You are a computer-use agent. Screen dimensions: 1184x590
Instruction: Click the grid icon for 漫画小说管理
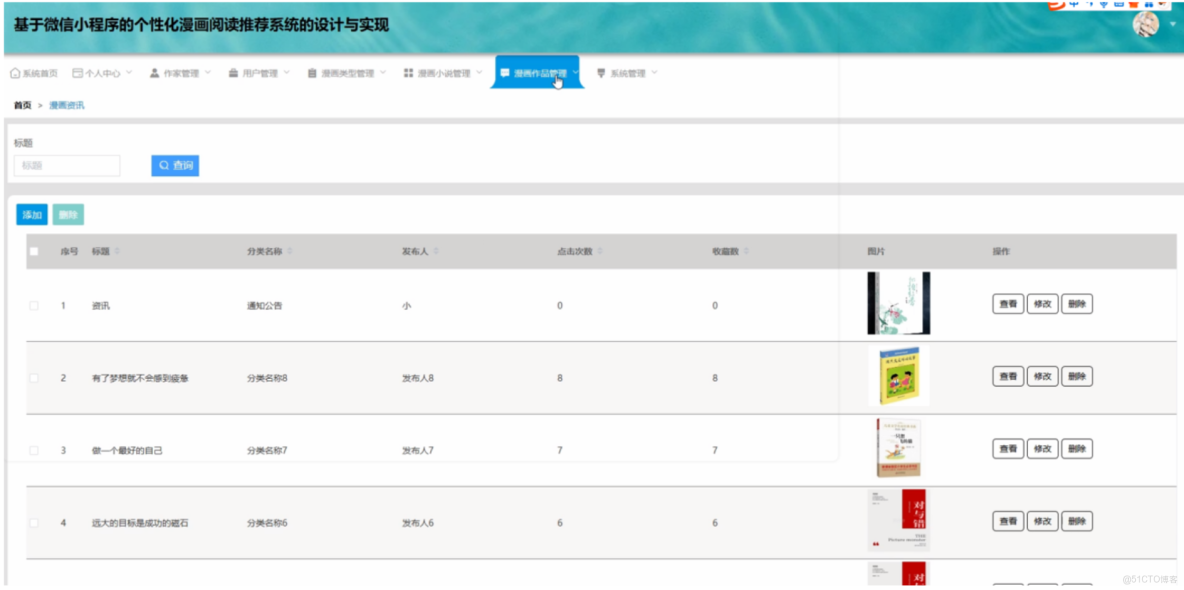click(409, 73)
